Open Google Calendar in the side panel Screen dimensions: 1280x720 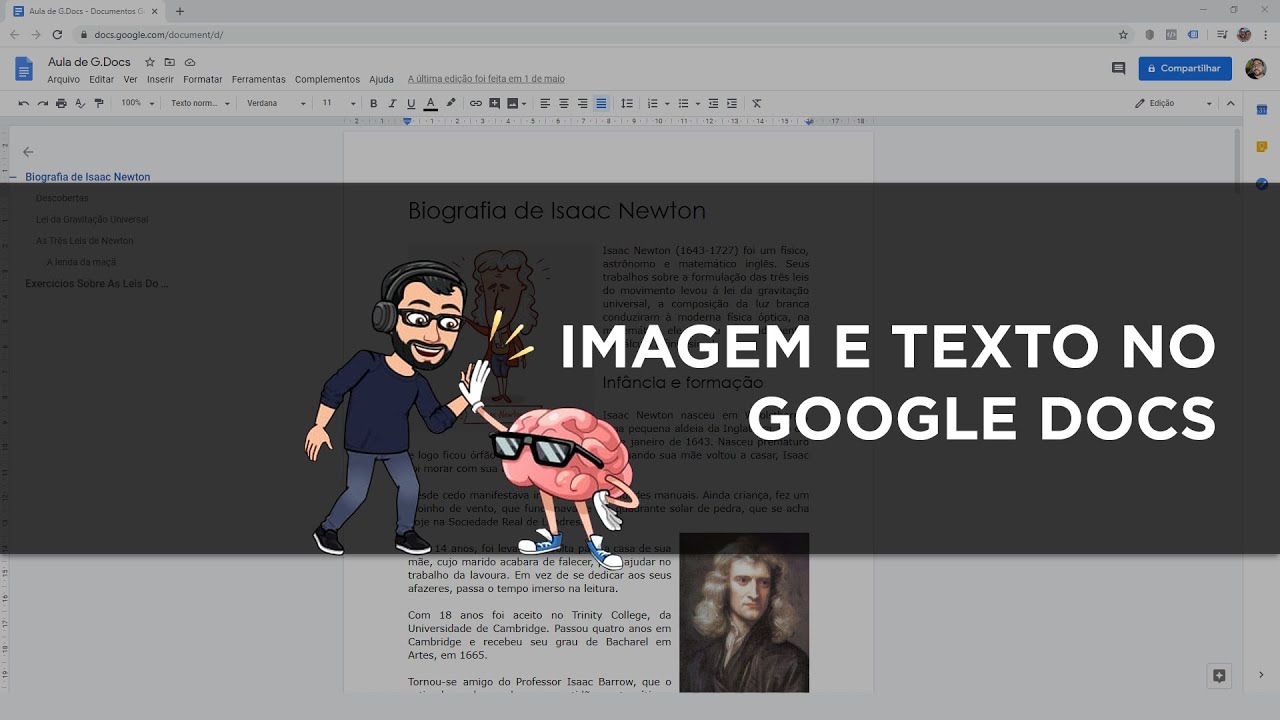click(x=1262, y=109)
